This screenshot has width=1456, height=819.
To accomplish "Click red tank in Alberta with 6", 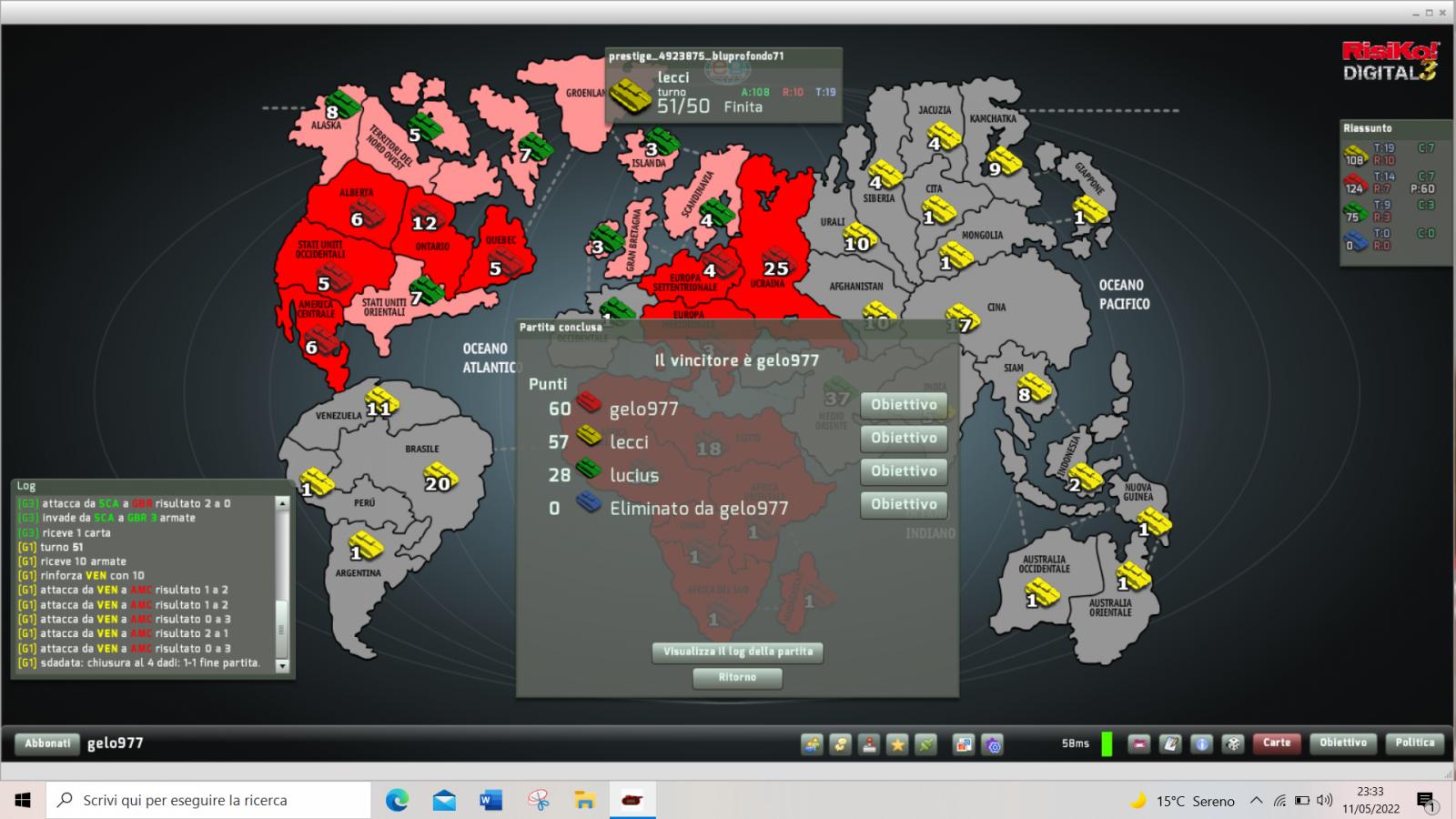I will (367, 214).
